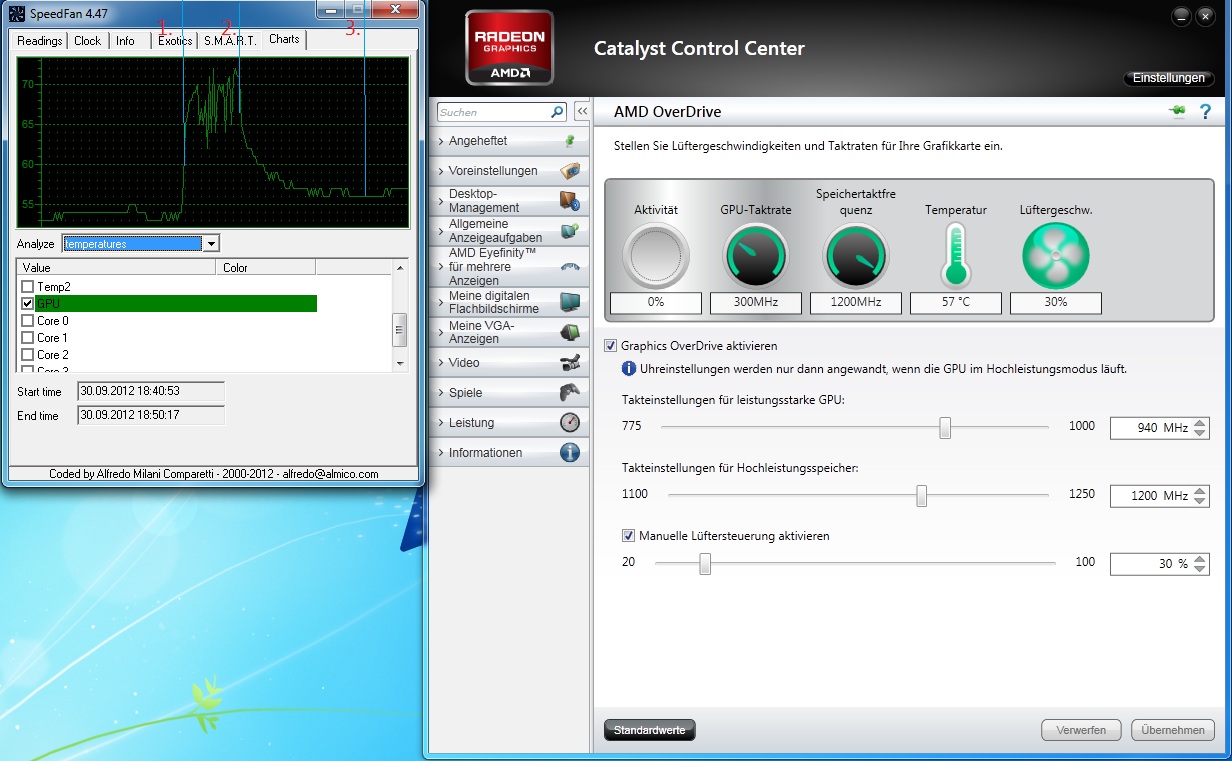Screen dimensions: 1232x761
Task: Click the Radeon Graphics AMD logo
Action: [x=509, y=47]
